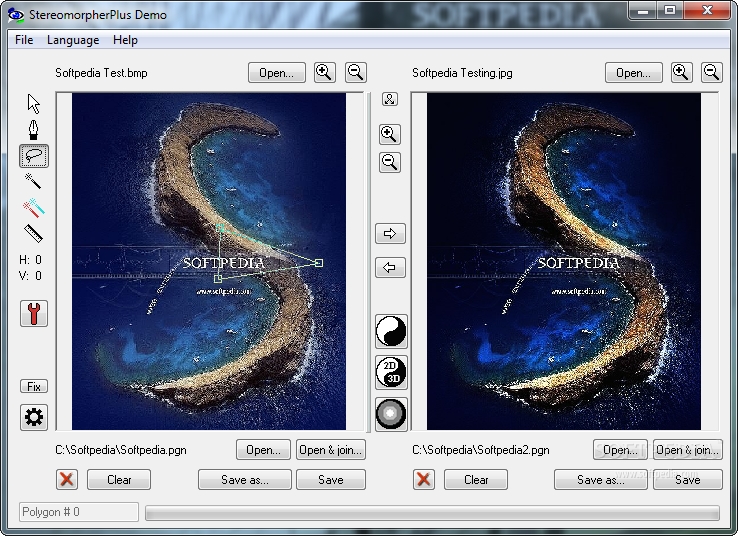Select the lasso selection tool
Screen dimensions: 738x536
(x=33, y=156)
